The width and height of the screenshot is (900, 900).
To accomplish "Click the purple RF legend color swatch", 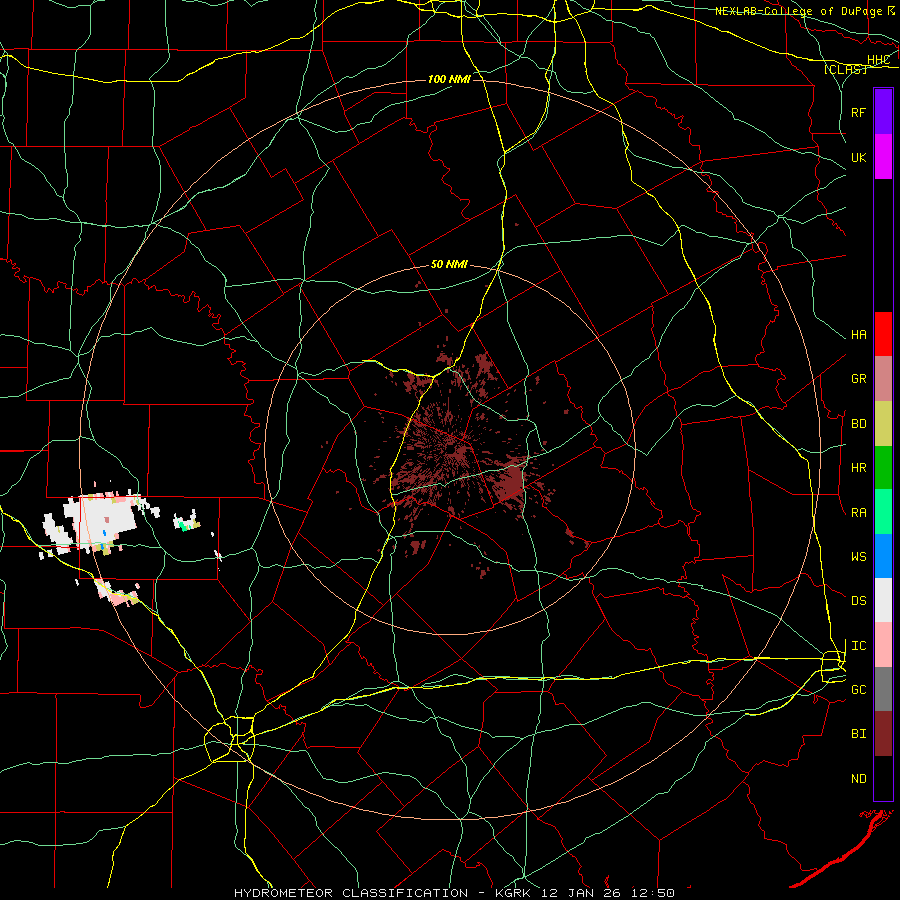I will (883, 112).
